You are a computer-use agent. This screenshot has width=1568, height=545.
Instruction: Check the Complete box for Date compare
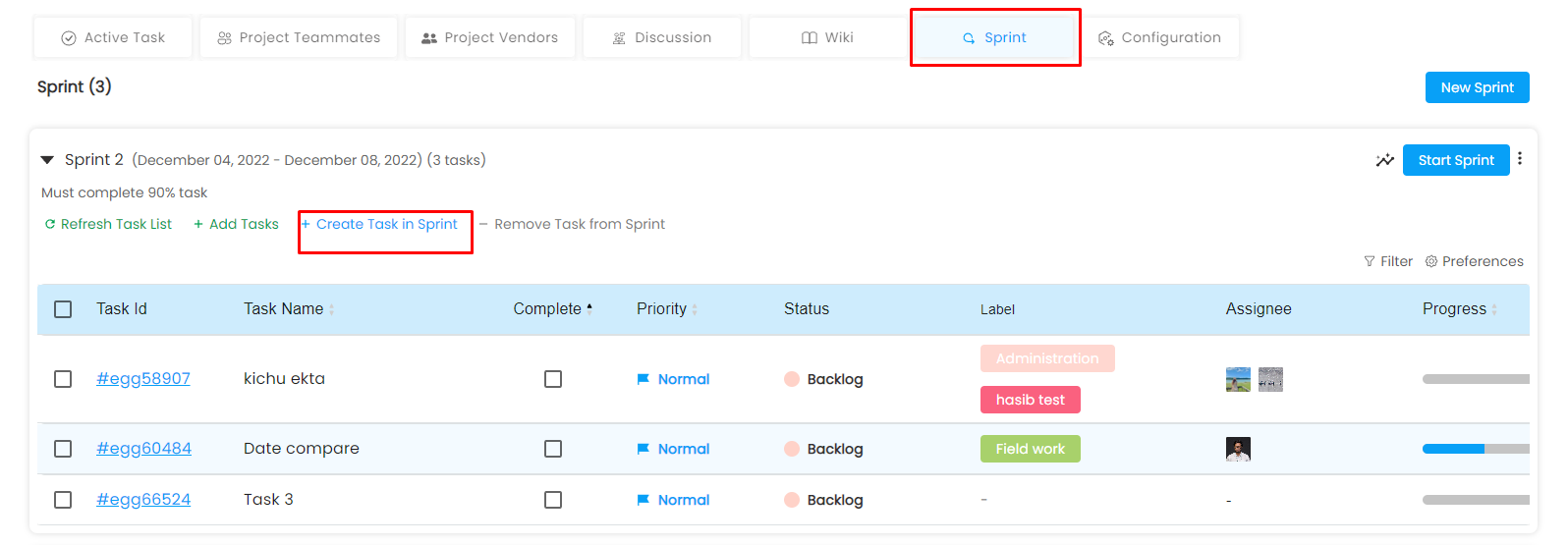coord(553,449)
